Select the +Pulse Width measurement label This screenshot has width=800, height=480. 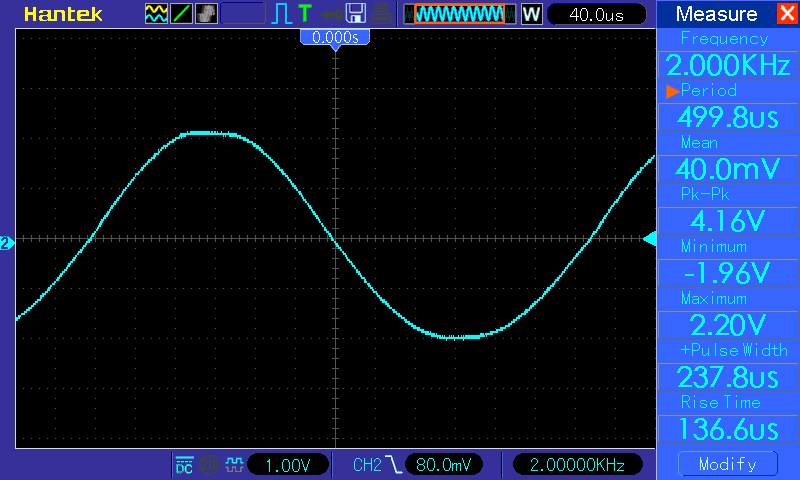[x=734, y=350]
